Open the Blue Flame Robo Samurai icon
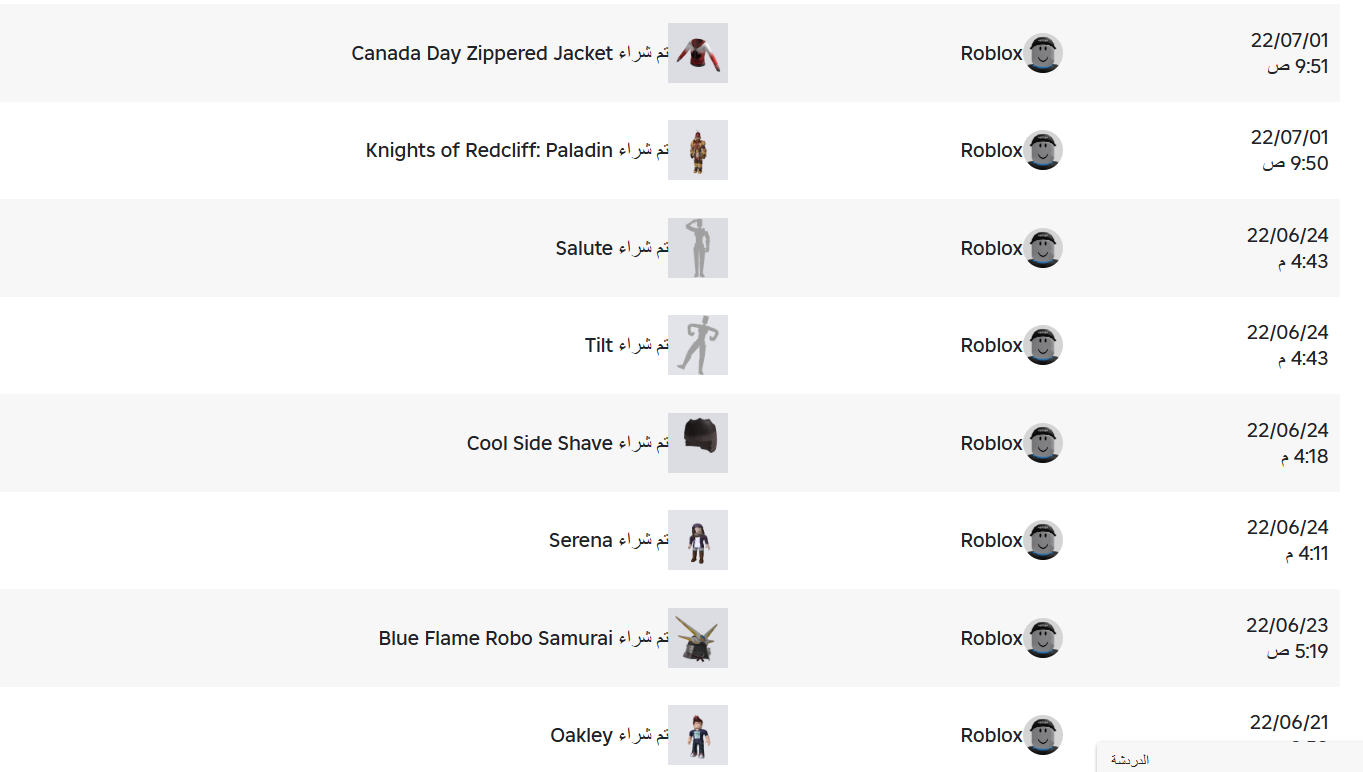The image size is (1363, 772). click(697, 638)
